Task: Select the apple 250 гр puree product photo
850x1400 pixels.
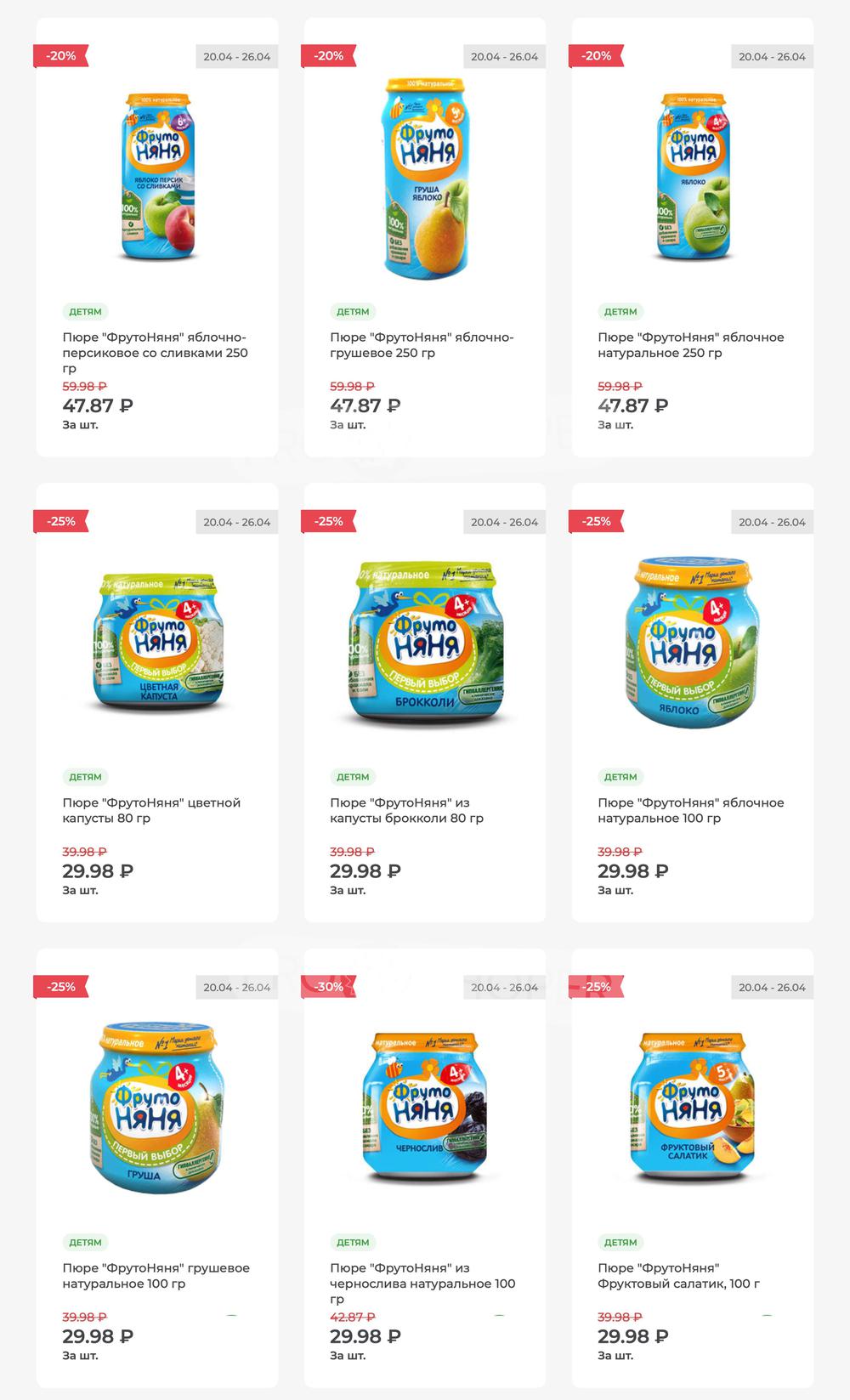Action: point(693,176)
